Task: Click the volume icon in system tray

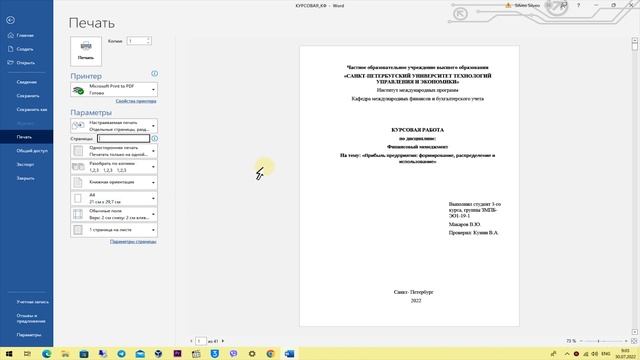Action: [x=595, y=353]
